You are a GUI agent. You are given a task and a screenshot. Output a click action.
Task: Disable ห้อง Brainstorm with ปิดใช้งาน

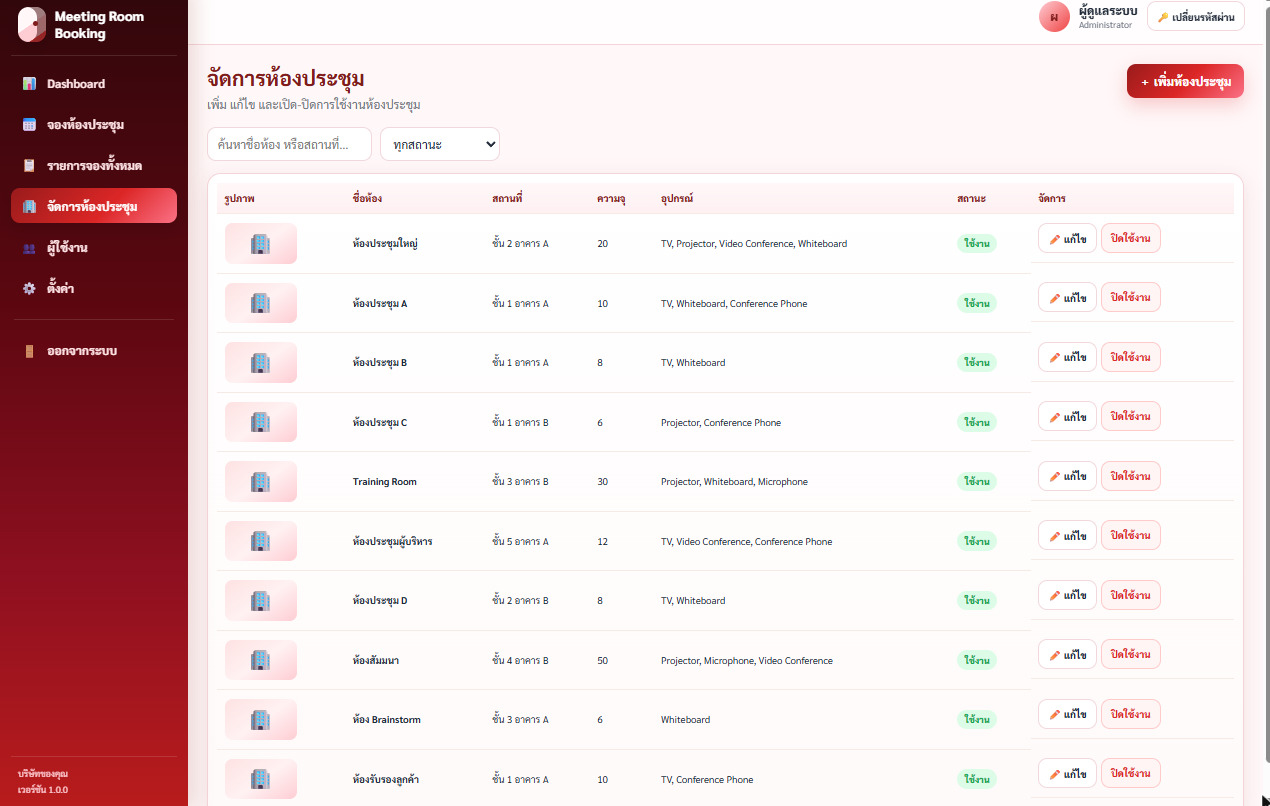(x=1131, y=714)
